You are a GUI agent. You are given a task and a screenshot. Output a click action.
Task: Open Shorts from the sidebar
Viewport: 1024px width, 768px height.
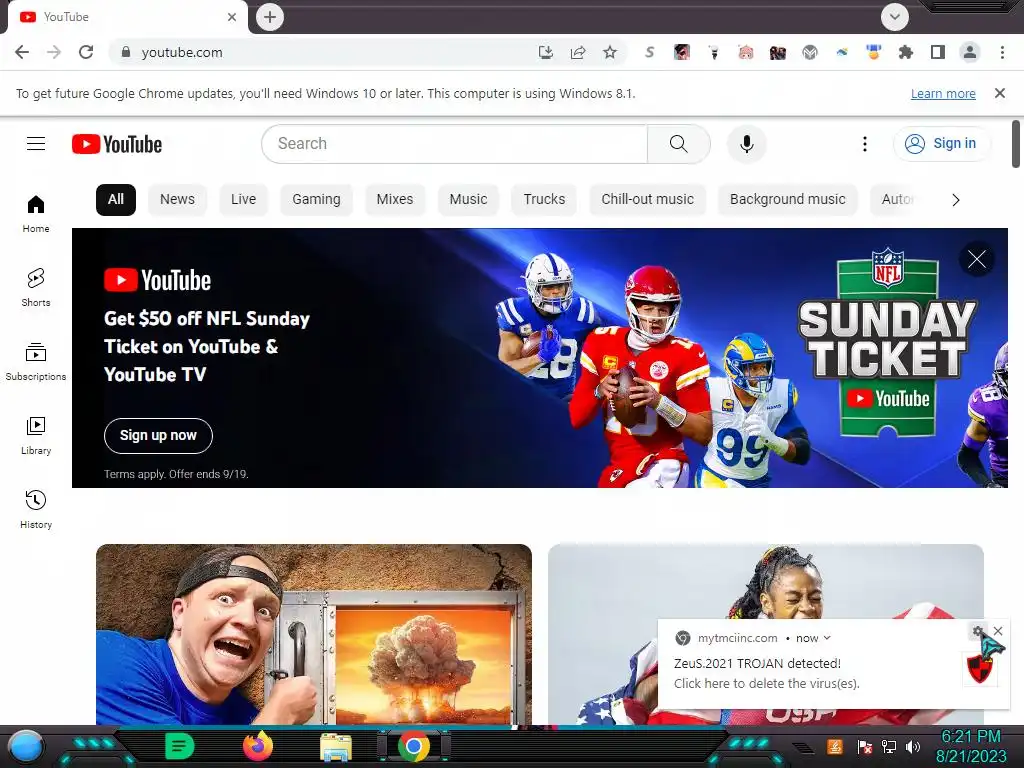[36, 287]
